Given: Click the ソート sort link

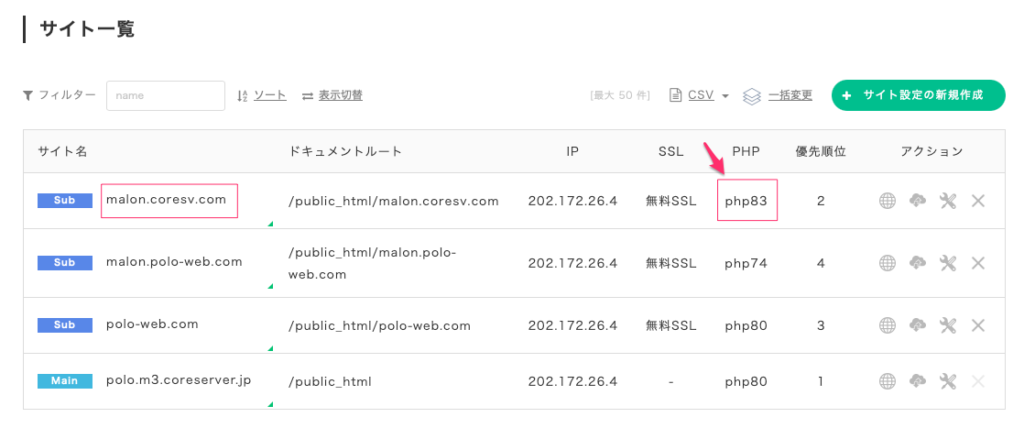Looking at the screenshot, I should point(269,96).
